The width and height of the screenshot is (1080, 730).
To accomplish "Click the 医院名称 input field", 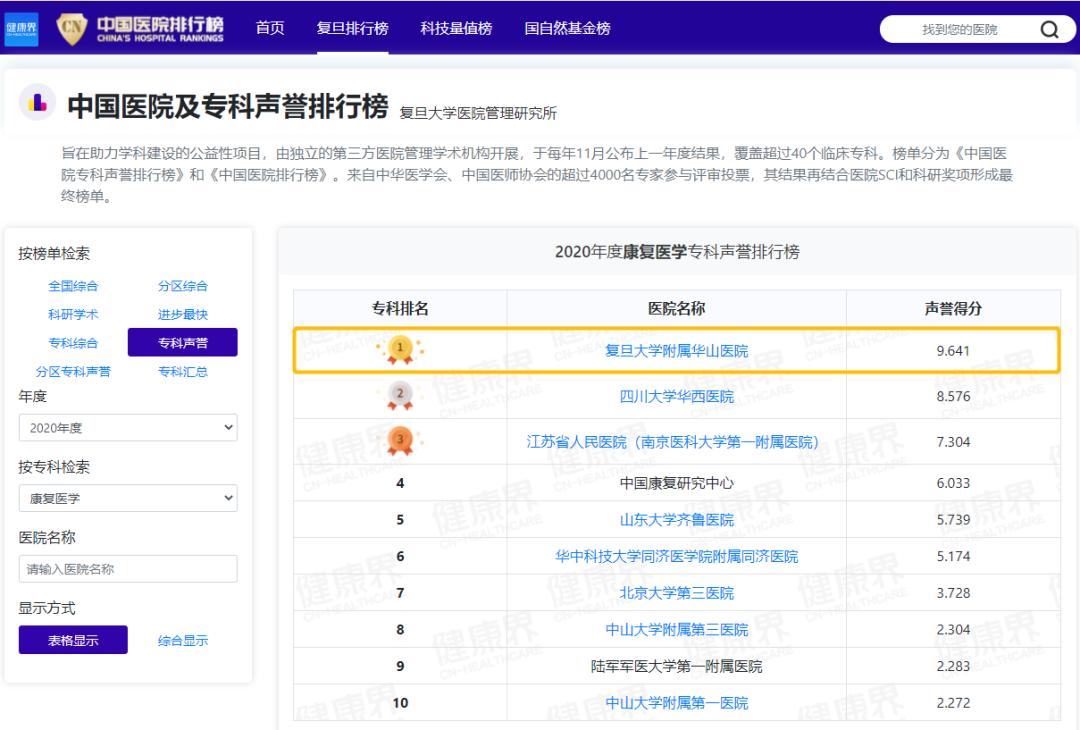I will point(128,569).
